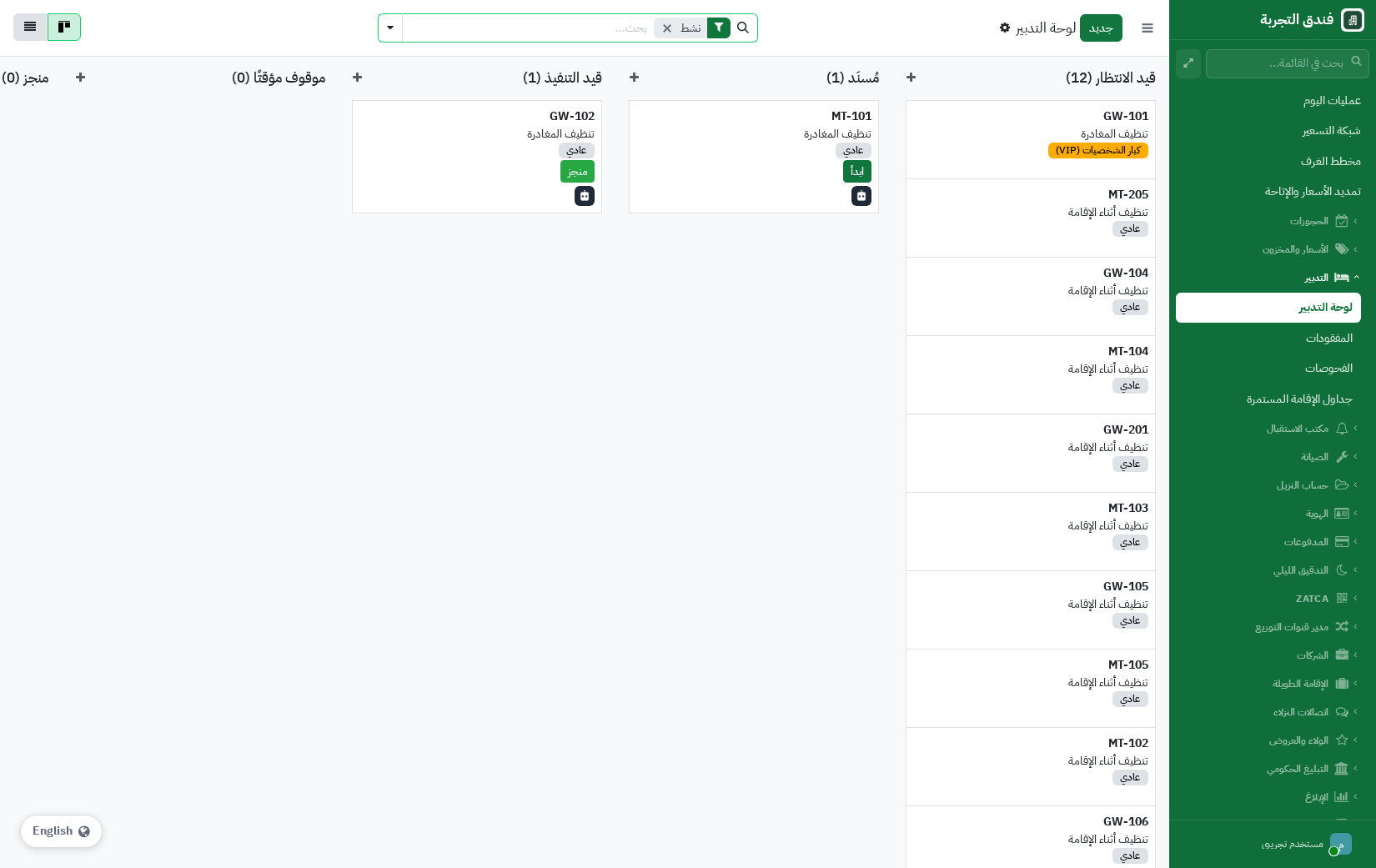Click the جديد button
The width and height of the screenshot is (1376, 868).
tap(1101, 28)
